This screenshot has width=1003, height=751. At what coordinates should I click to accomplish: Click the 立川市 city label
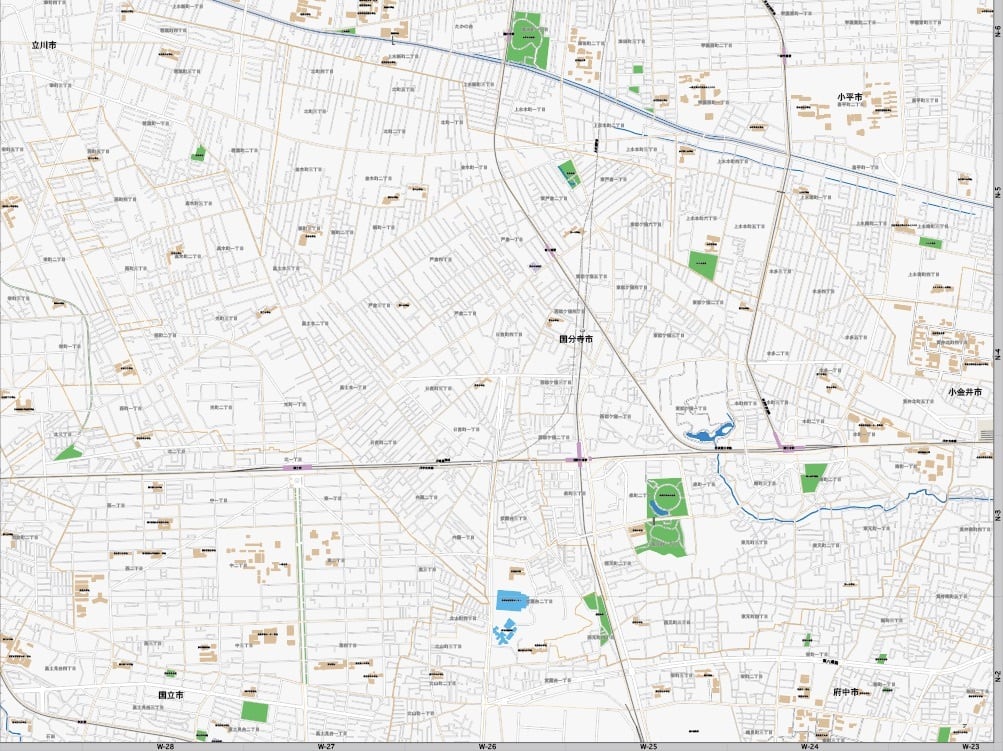[44, 45]
